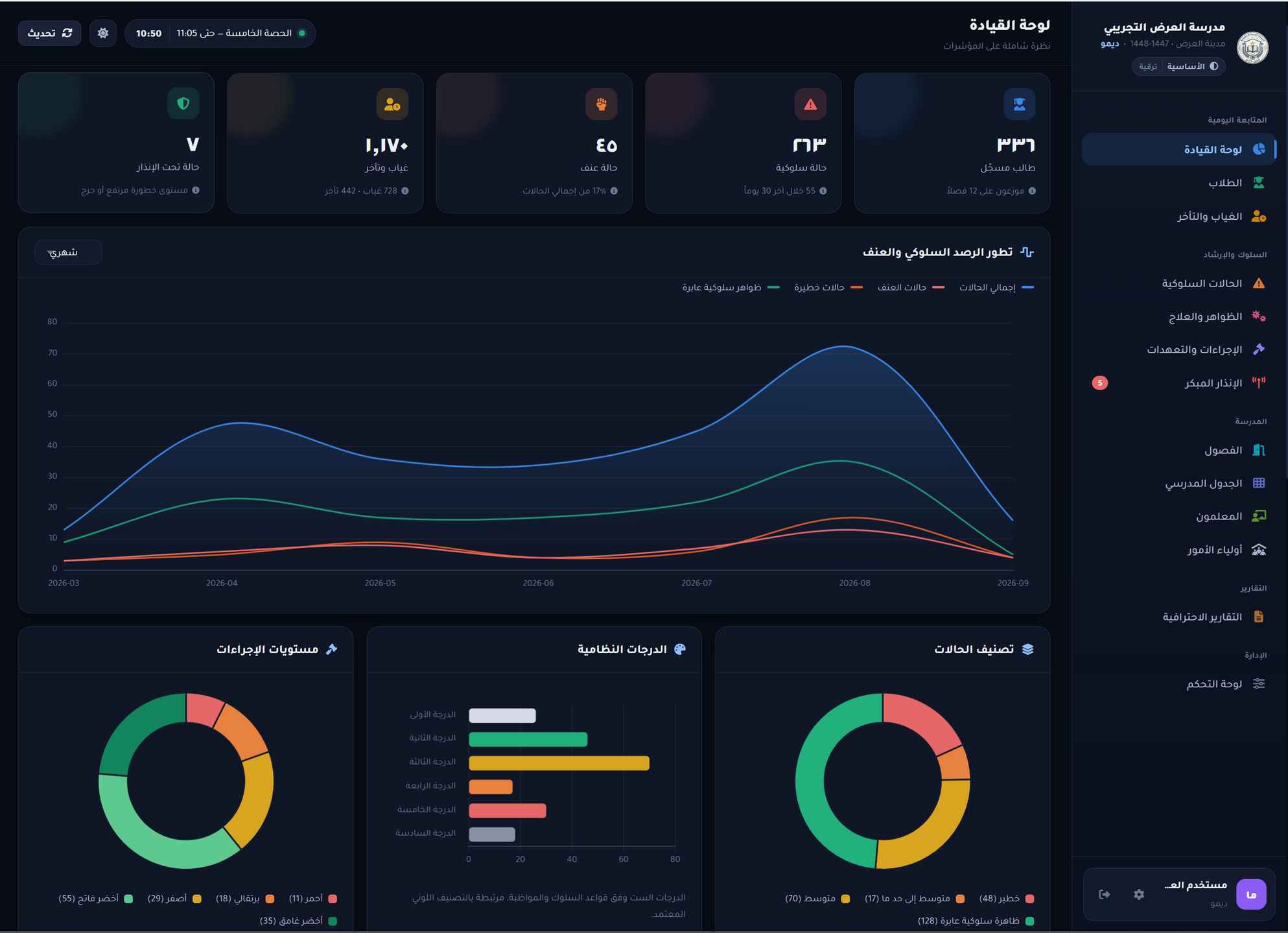This screenshot has height=933, width=1288.
Task: Open the شهري period dropdown
Action: tap(68, 252)
